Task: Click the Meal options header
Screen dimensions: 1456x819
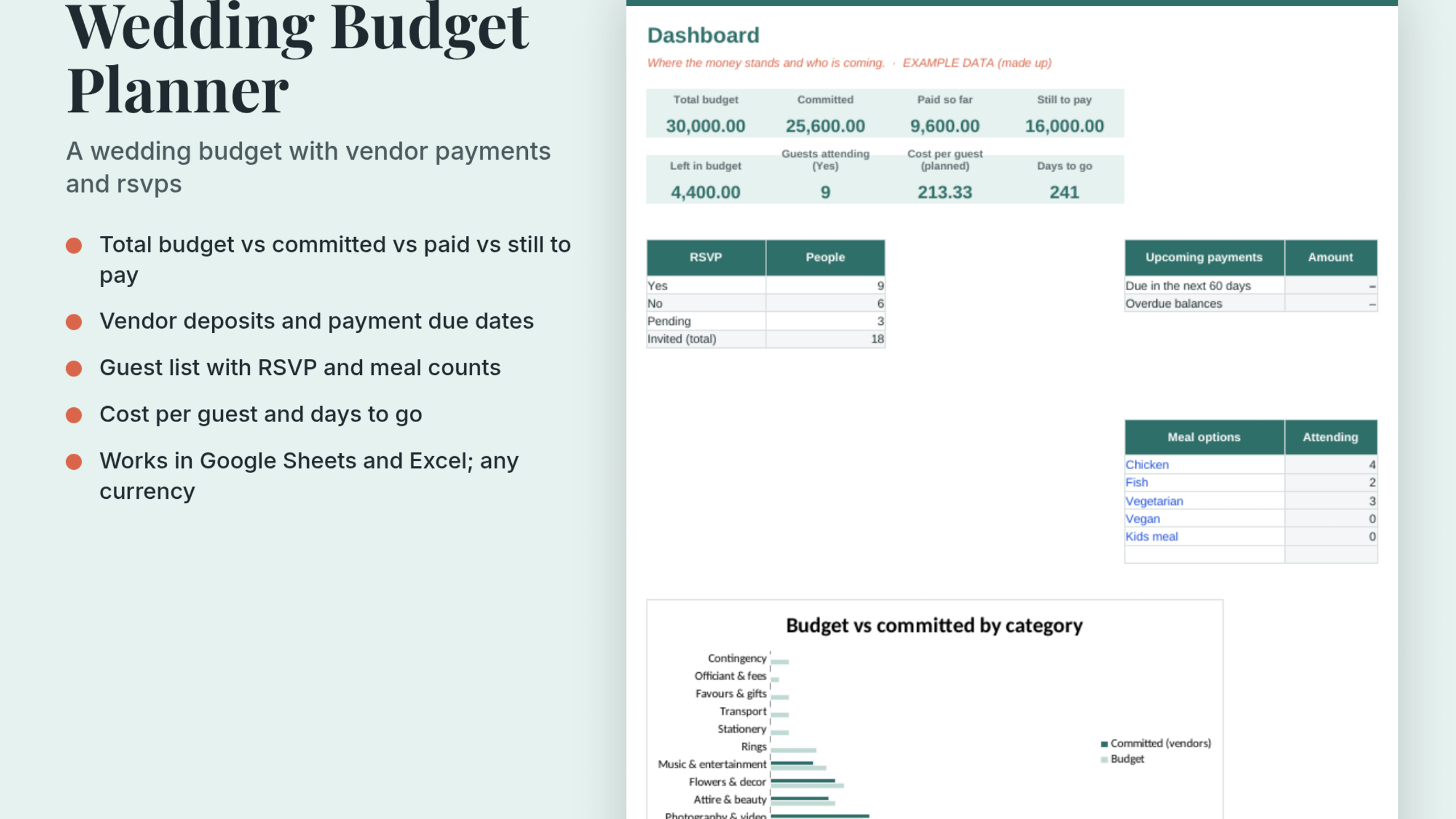Action: 1204,437
